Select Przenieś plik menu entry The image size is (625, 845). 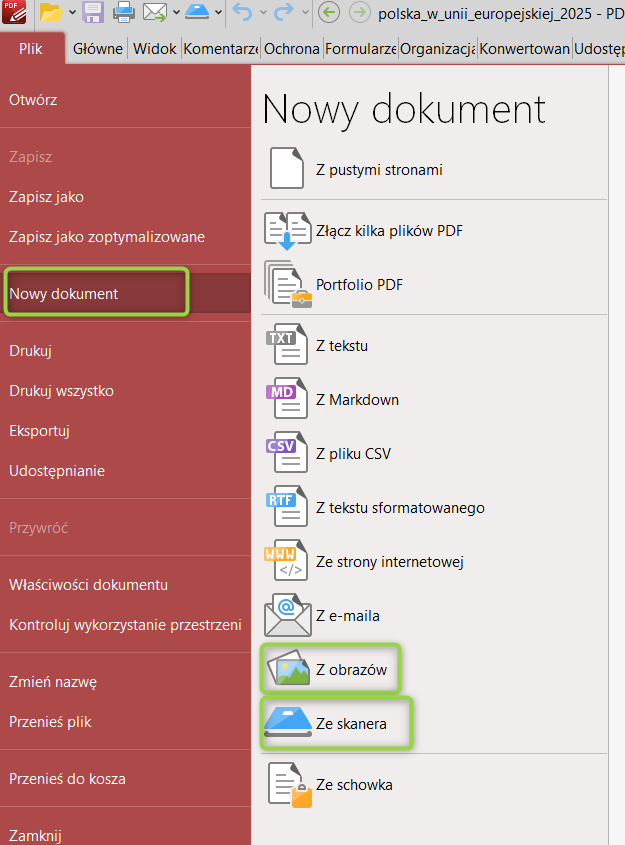[x=126, y=722]
